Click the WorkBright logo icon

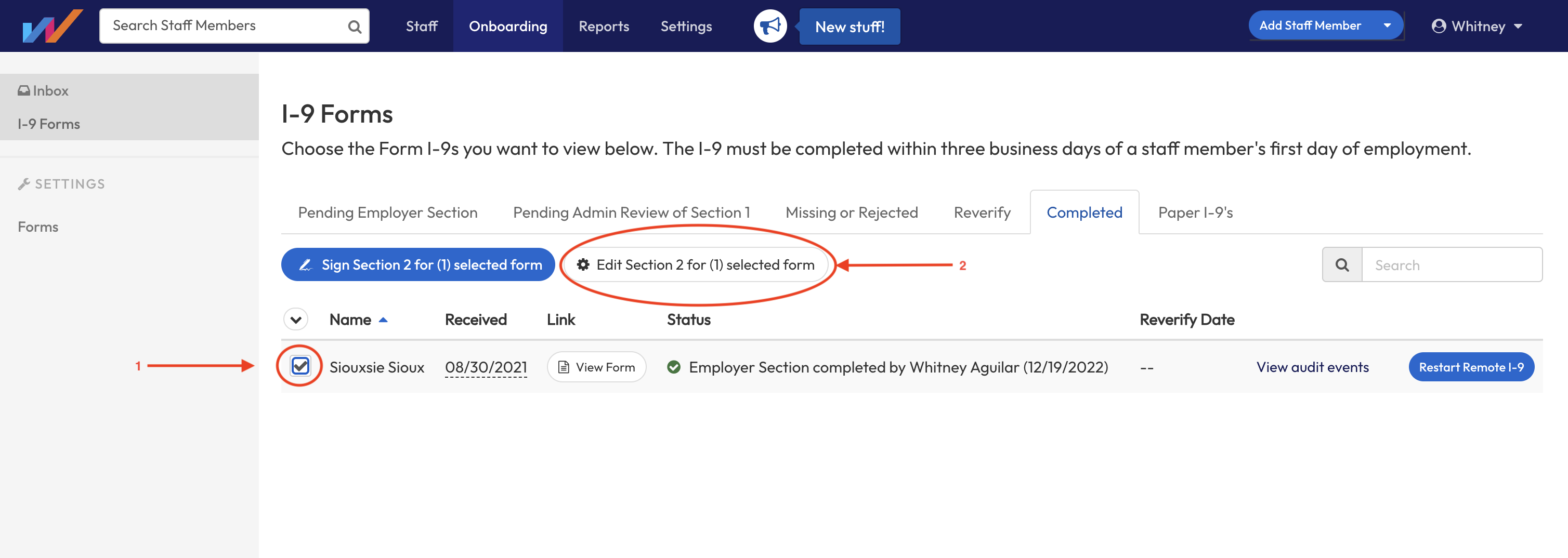[x=53, y=26]
